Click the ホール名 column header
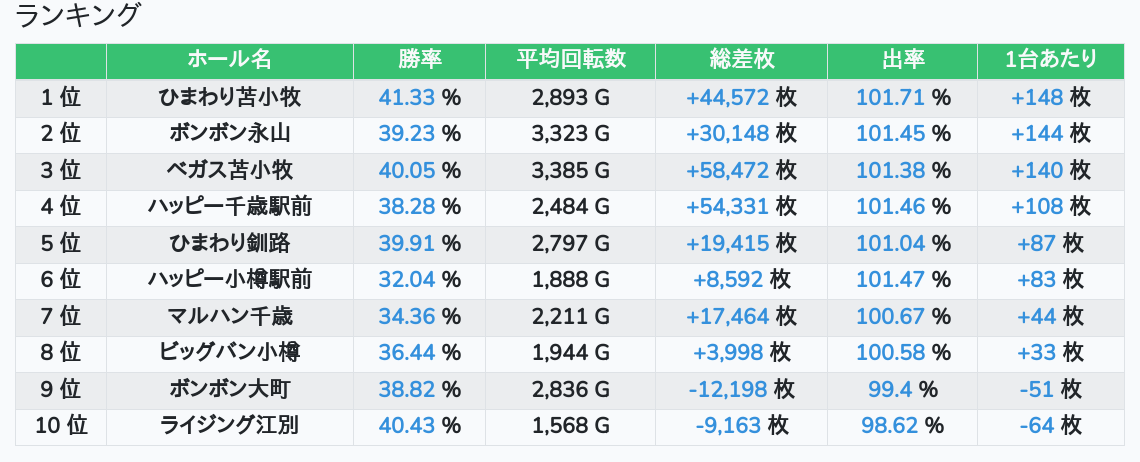This screenshot has height=462, width=1140. [x=230, y=60]
